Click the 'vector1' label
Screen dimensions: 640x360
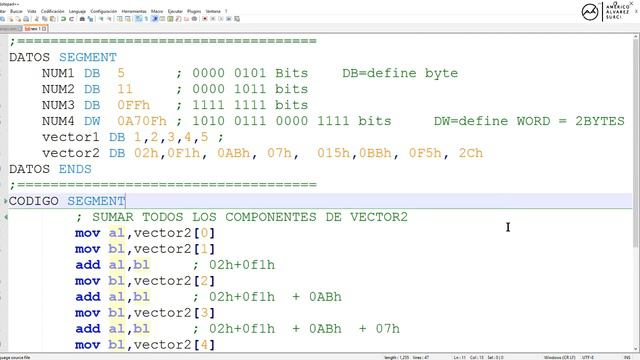pos(71,137)
